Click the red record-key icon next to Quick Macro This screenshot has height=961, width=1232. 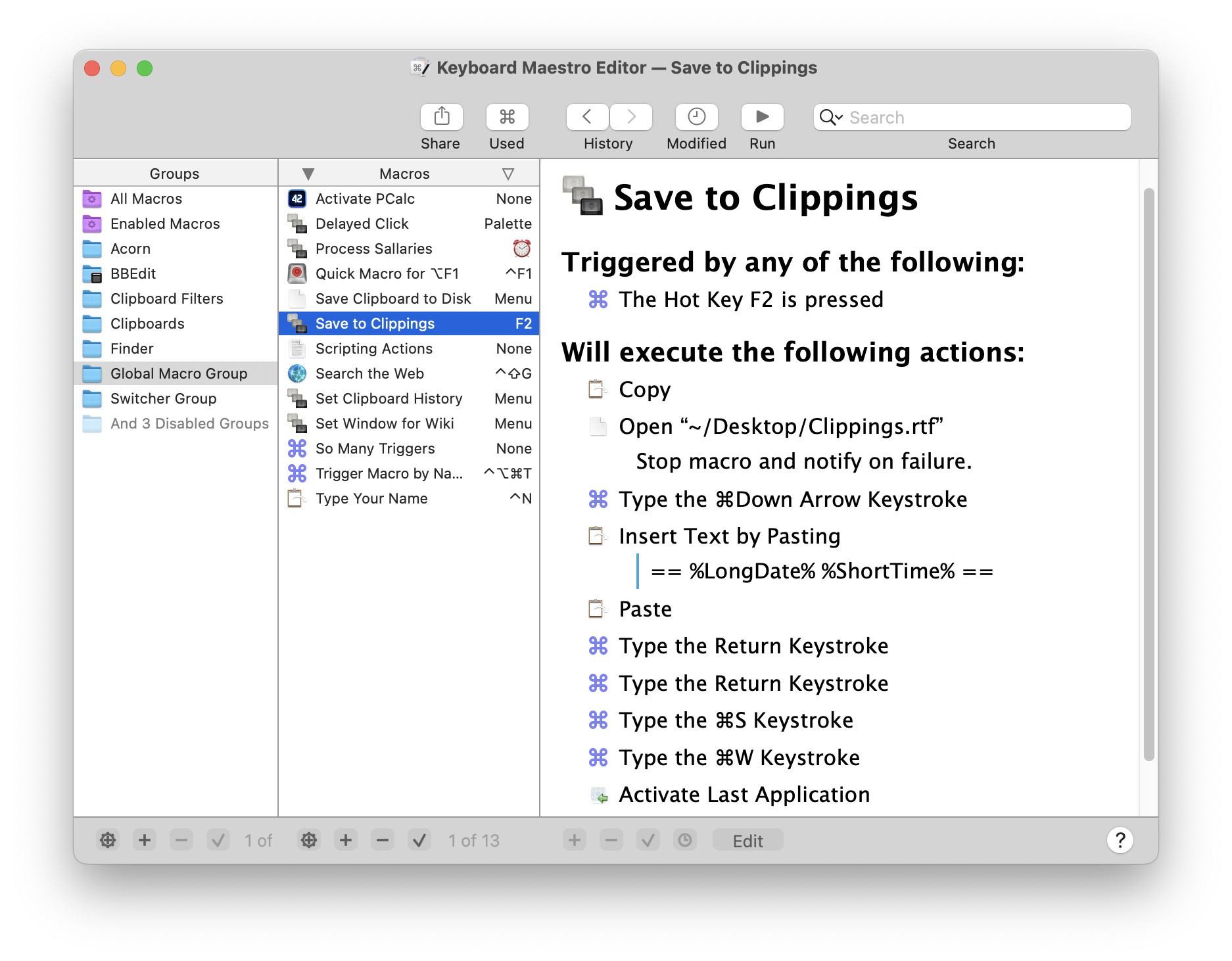click(296, 273)
